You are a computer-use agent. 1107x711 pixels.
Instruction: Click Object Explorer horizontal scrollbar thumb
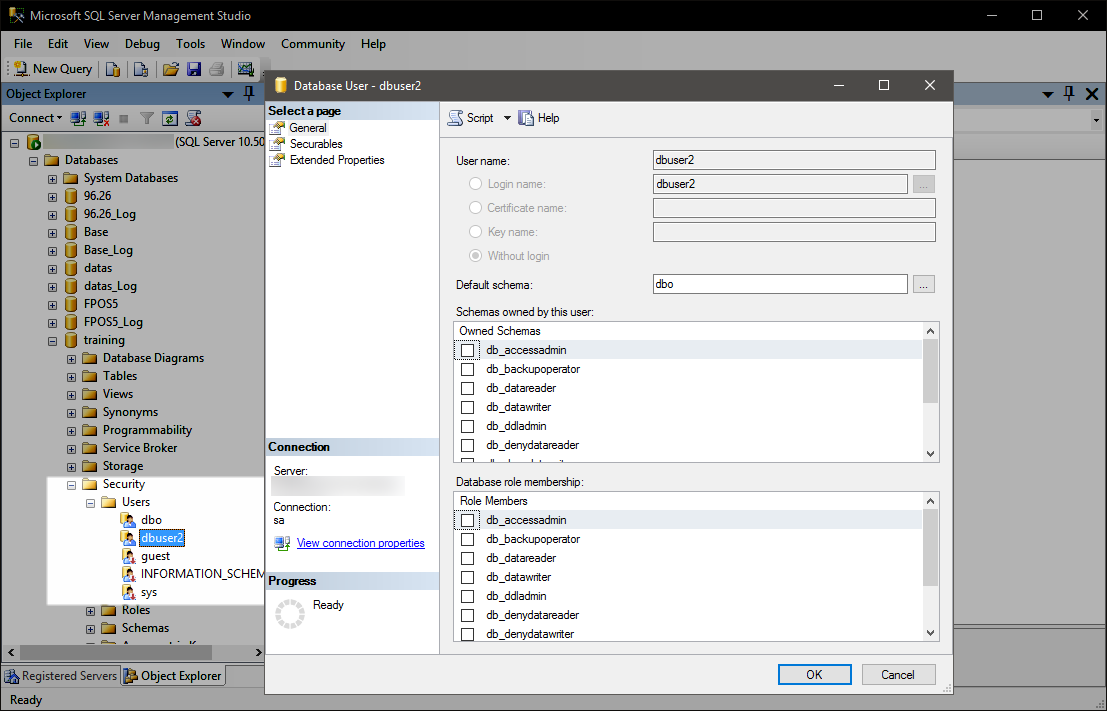coord(115,652)
